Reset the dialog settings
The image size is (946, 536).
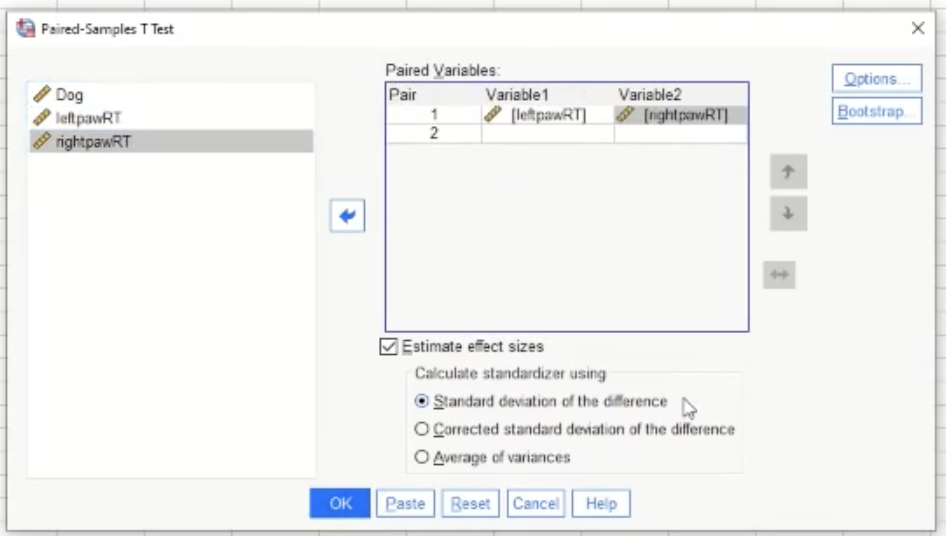pyautogui.click(x=470, y=504)
